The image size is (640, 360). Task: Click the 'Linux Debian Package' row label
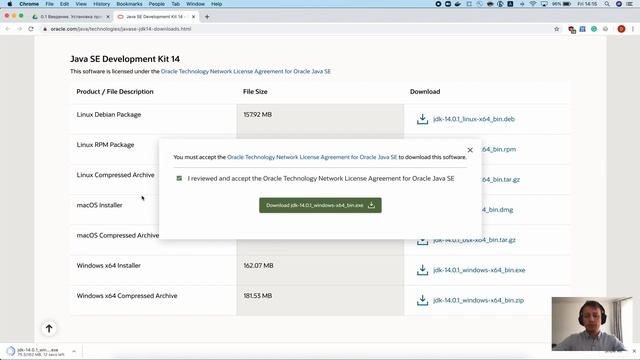(x=109, y=115)
